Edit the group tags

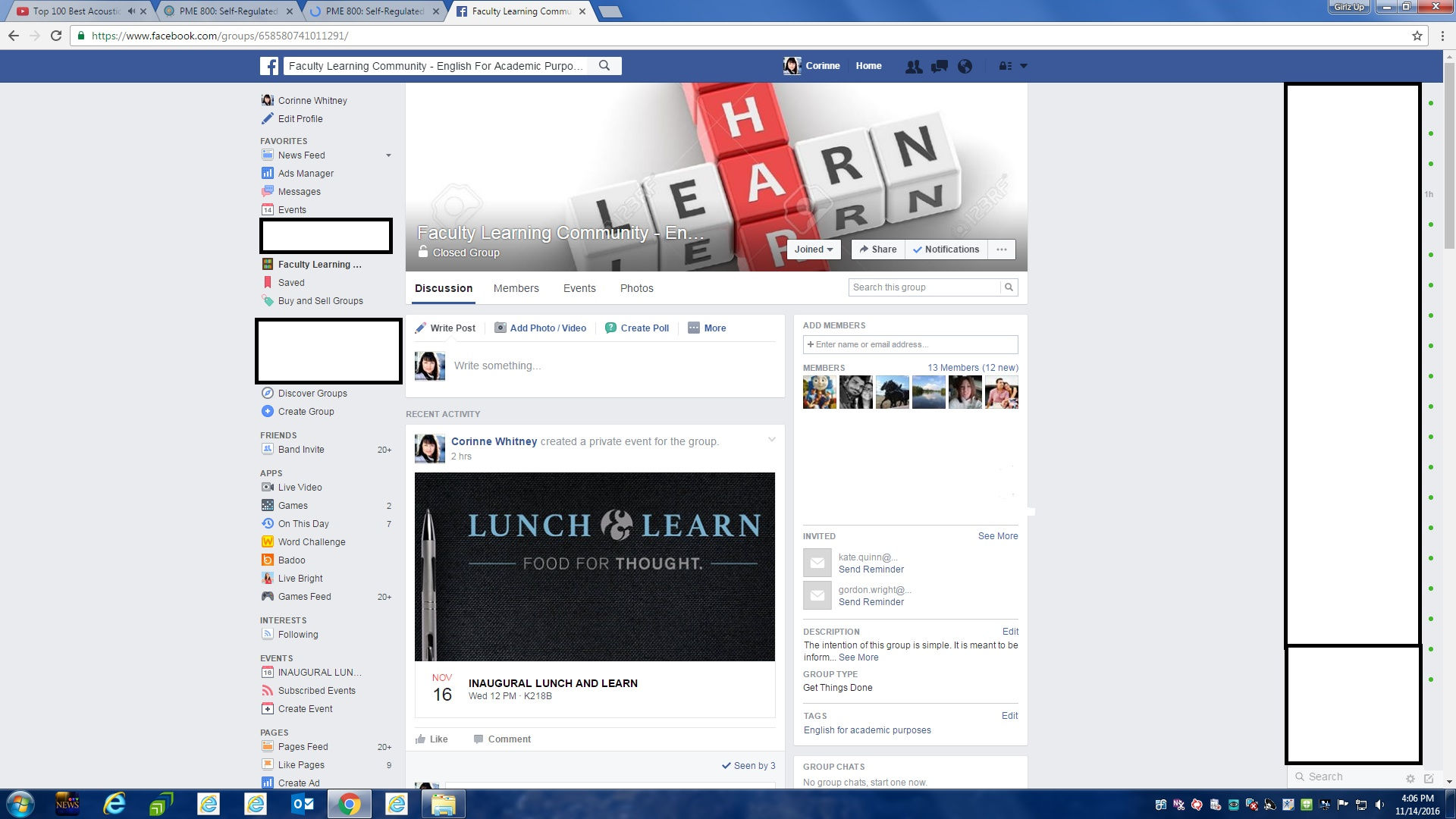[1009, 716]
